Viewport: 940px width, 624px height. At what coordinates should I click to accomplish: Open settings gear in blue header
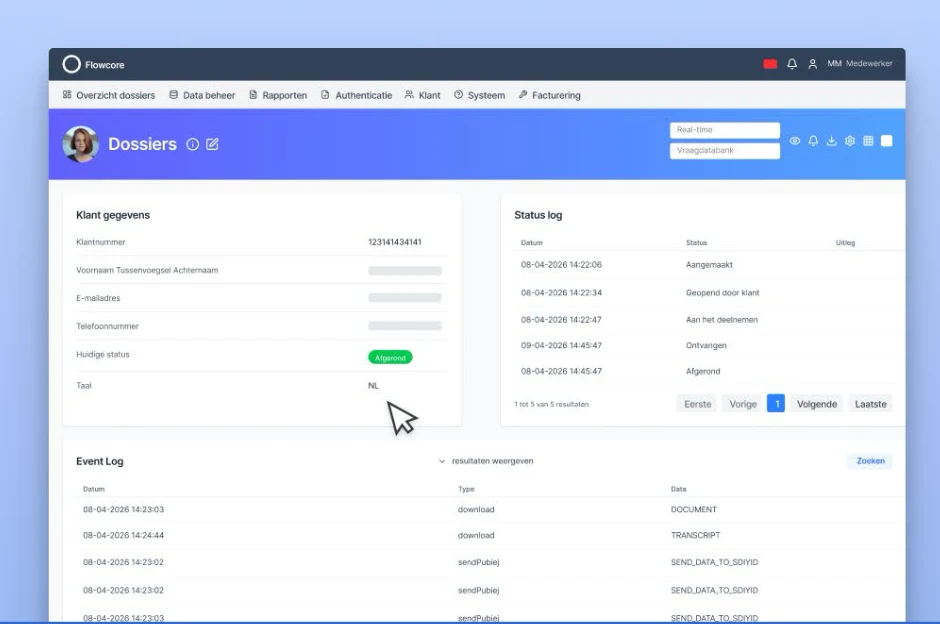pos(849,141)
